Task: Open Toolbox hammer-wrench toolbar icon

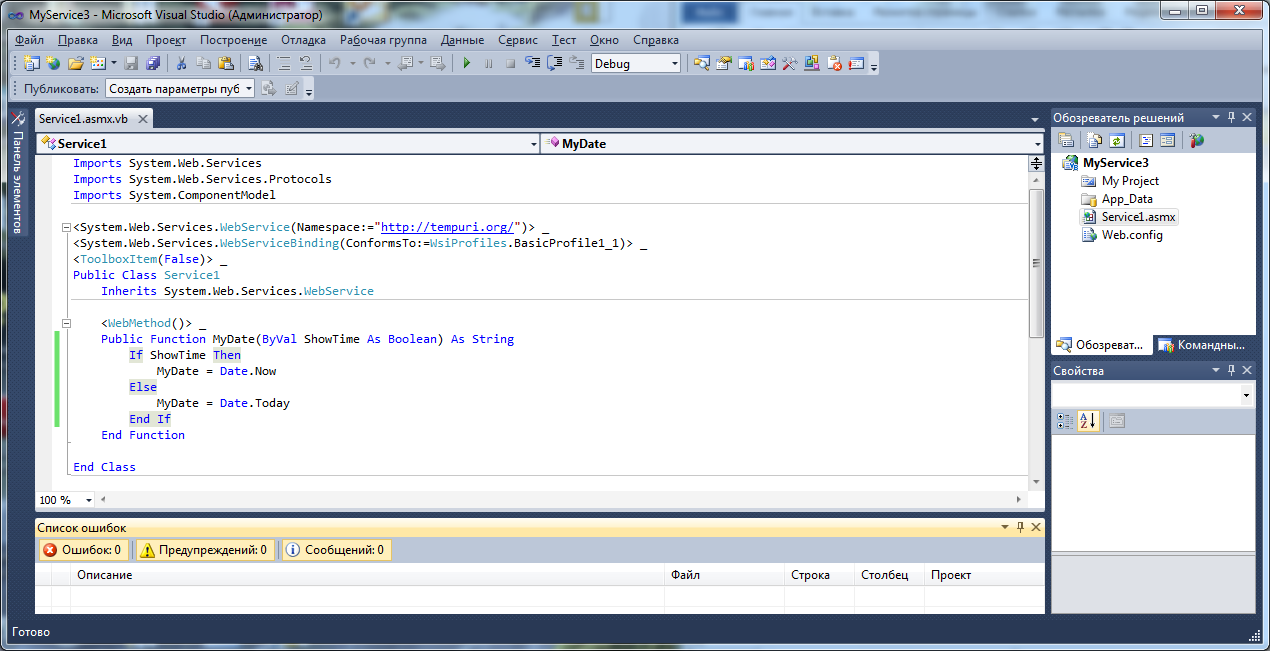Action: (790, 63)
